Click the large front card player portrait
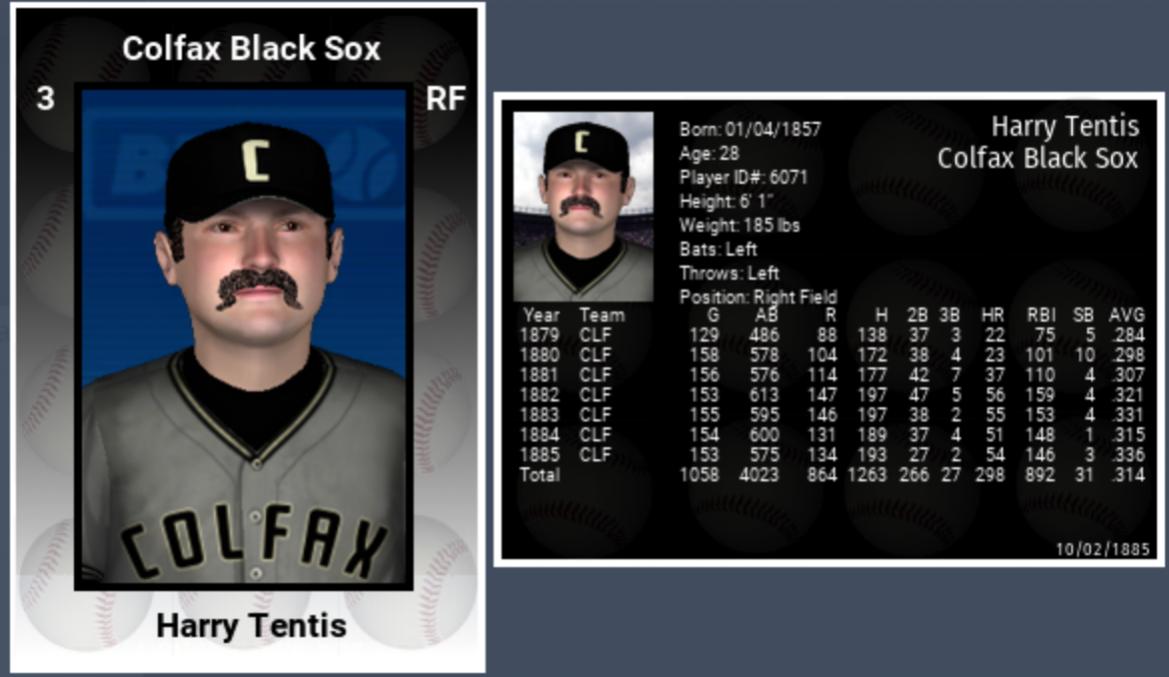 pyautogui.click(x=244, y=336)
